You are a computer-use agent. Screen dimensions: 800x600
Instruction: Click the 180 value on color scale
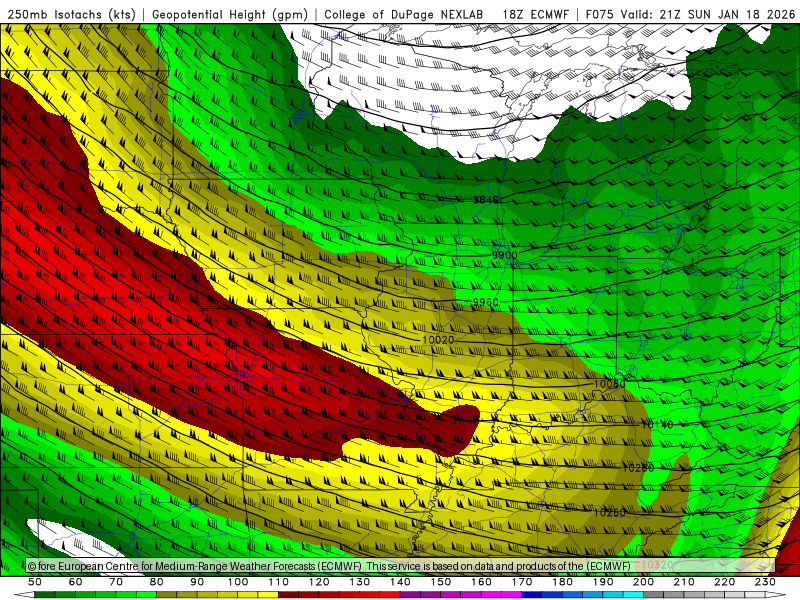click(562, 582)
